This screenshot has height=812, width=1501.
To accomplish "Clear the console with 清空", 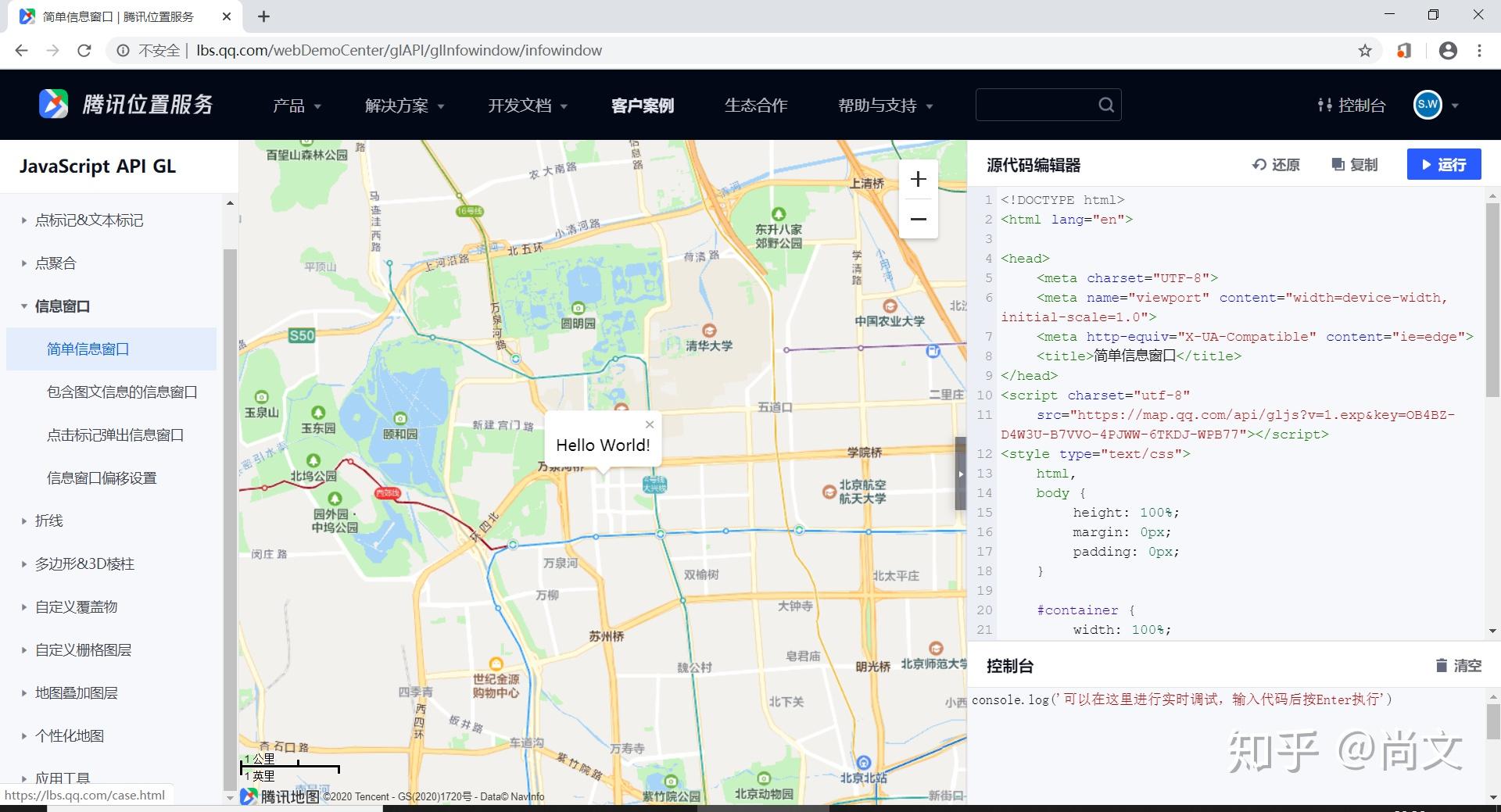I will tap(1459, 665).
